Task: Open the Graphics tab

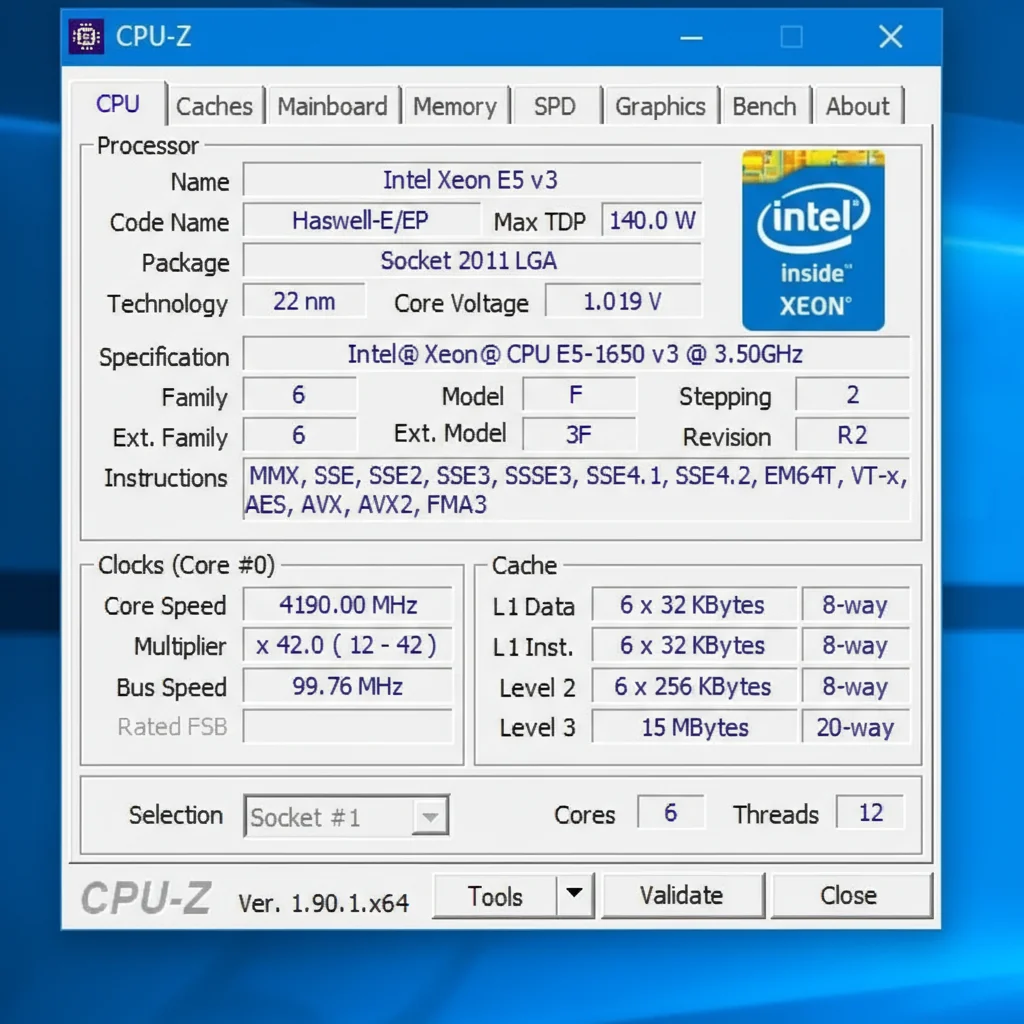Action: tap(660, 106)
